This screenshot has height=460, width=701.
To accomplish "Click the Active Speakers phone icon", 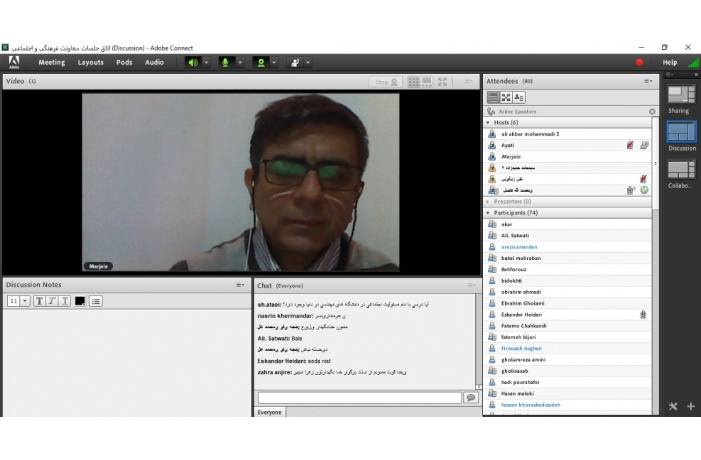I will pos(491,111).
